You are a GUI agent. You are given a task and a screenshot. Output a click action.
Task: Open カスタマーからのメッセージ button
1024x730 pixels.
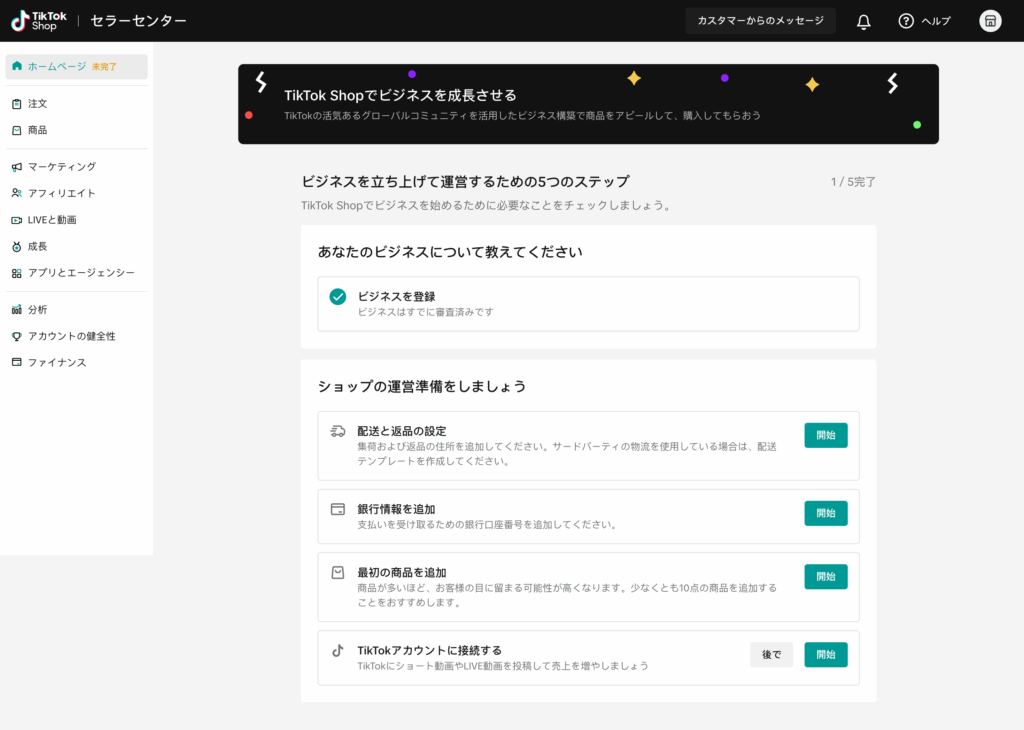pos(760,21)
